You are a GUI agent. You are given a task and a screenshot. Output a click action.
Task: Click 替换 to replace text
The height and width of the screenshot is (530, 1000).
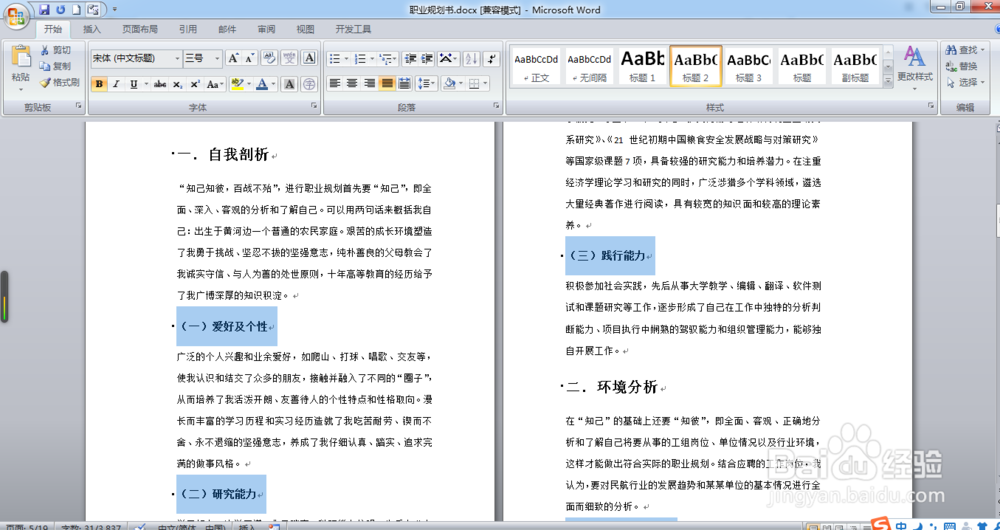point(962,66)
